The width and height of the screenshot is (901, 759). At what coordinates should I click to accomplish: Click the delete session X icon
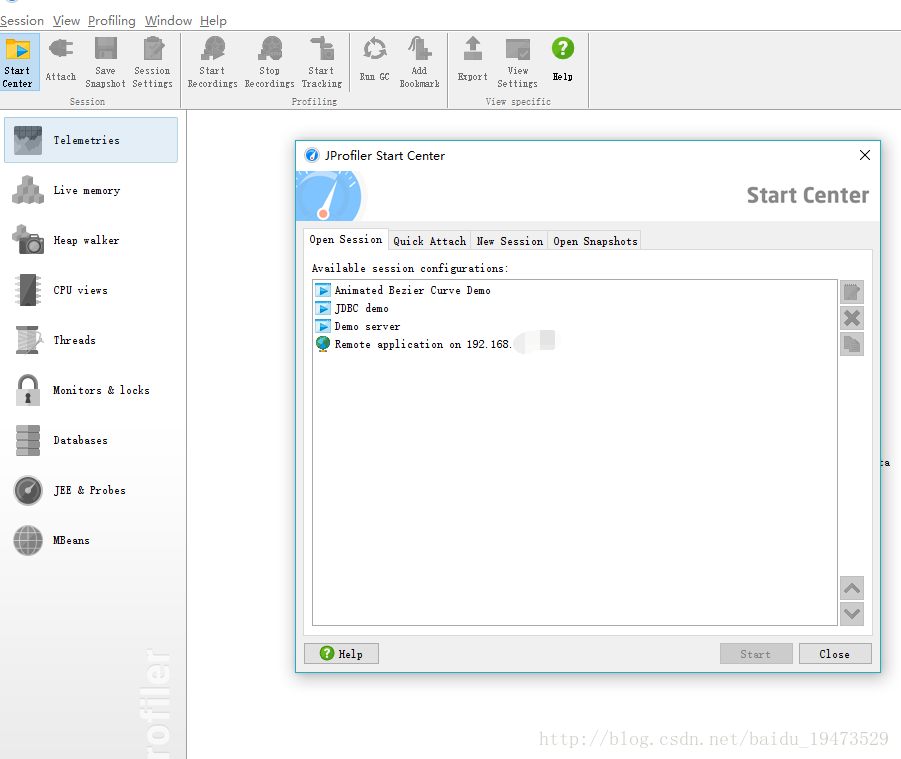coord(852,318)
